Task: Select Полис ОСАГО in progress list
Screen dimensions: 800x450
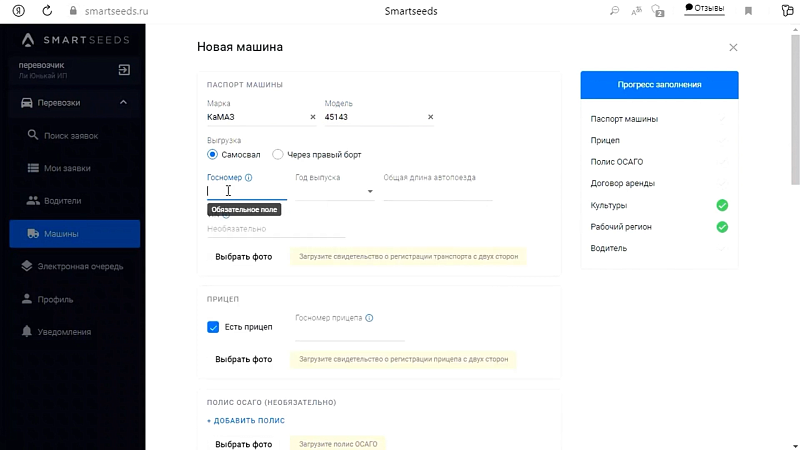Action: click(617, 162)
